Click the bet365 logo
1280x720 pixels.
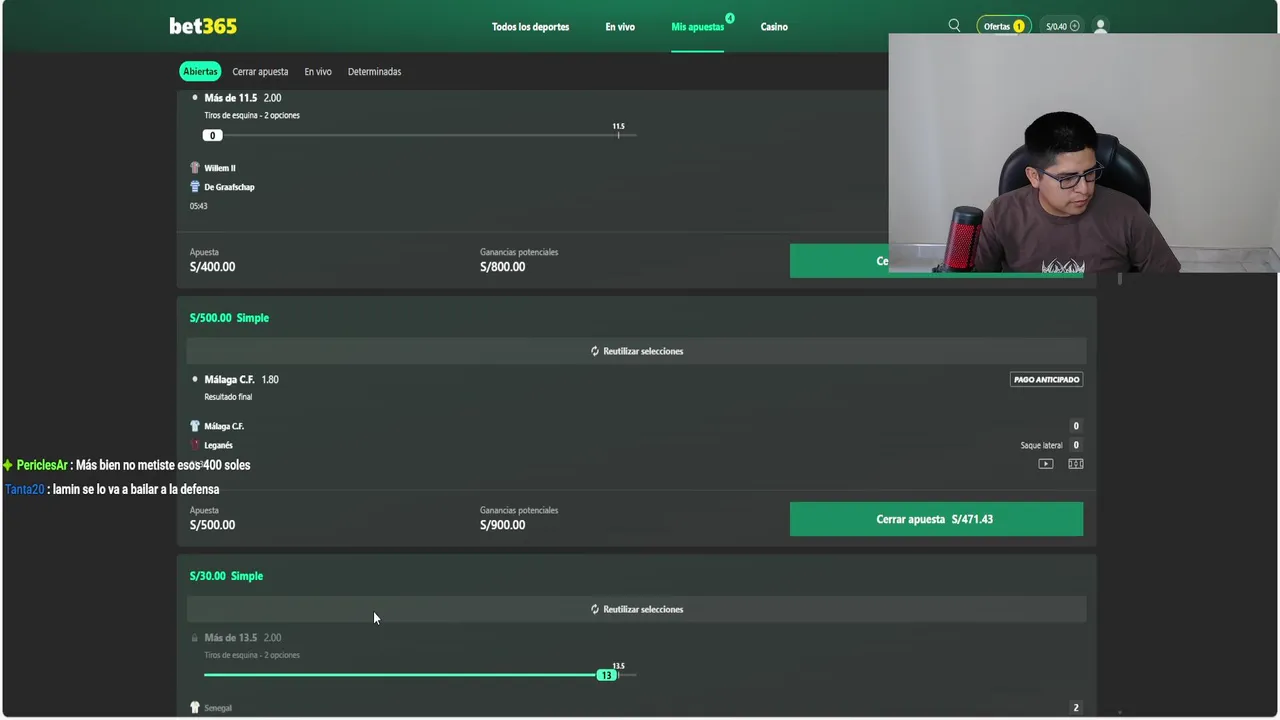coord(203,26)
